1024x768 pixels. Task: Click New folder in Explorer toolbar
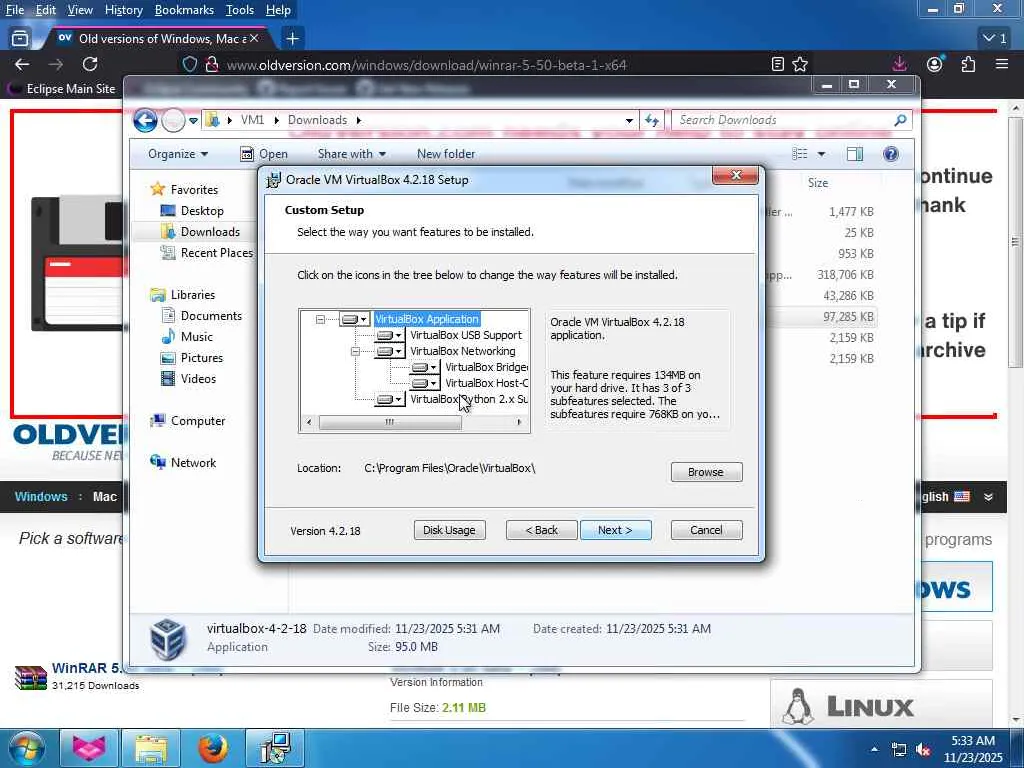[446, 154]
